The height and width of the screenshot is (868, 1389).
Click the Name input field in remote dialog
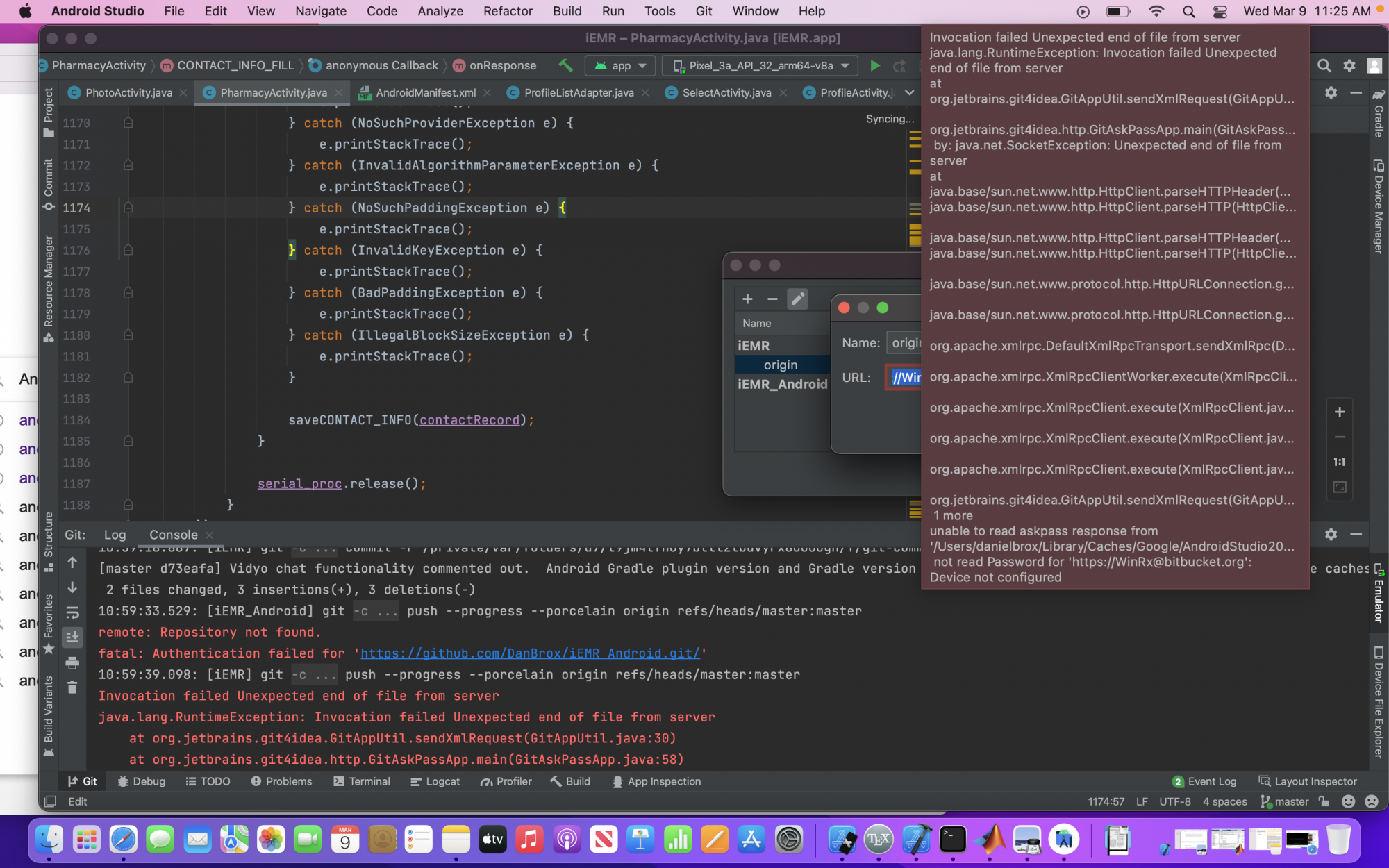pyautogui.click(x=904, y=343)
